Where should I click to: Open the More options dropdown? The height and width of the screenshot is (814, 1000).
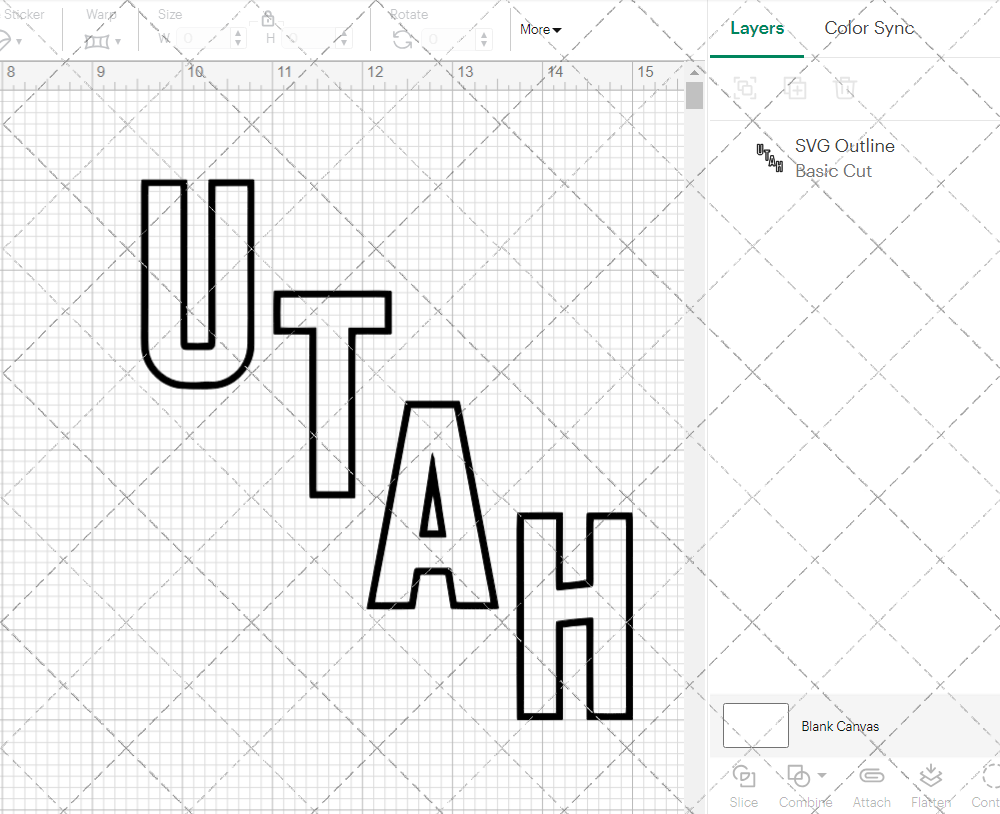540,29
